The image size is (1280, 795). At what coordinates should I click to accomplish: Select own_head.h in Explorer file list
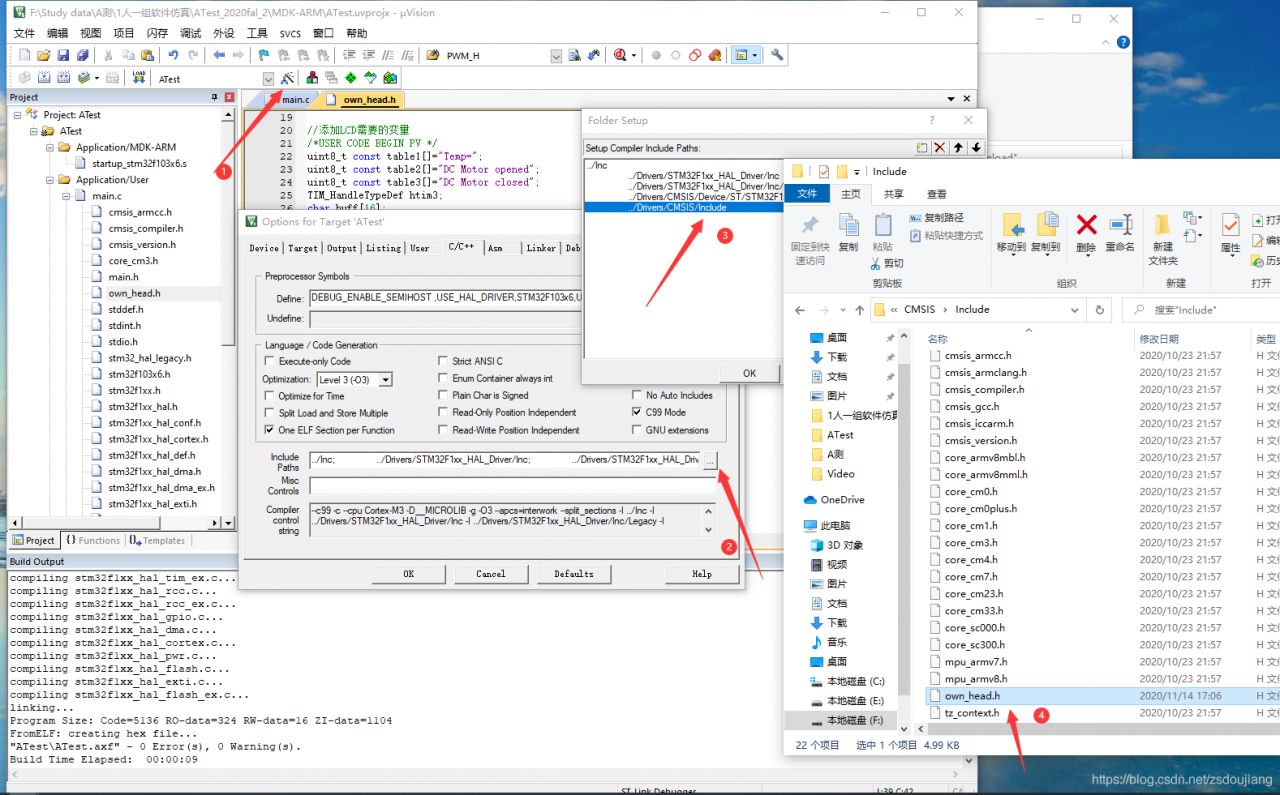972,695
